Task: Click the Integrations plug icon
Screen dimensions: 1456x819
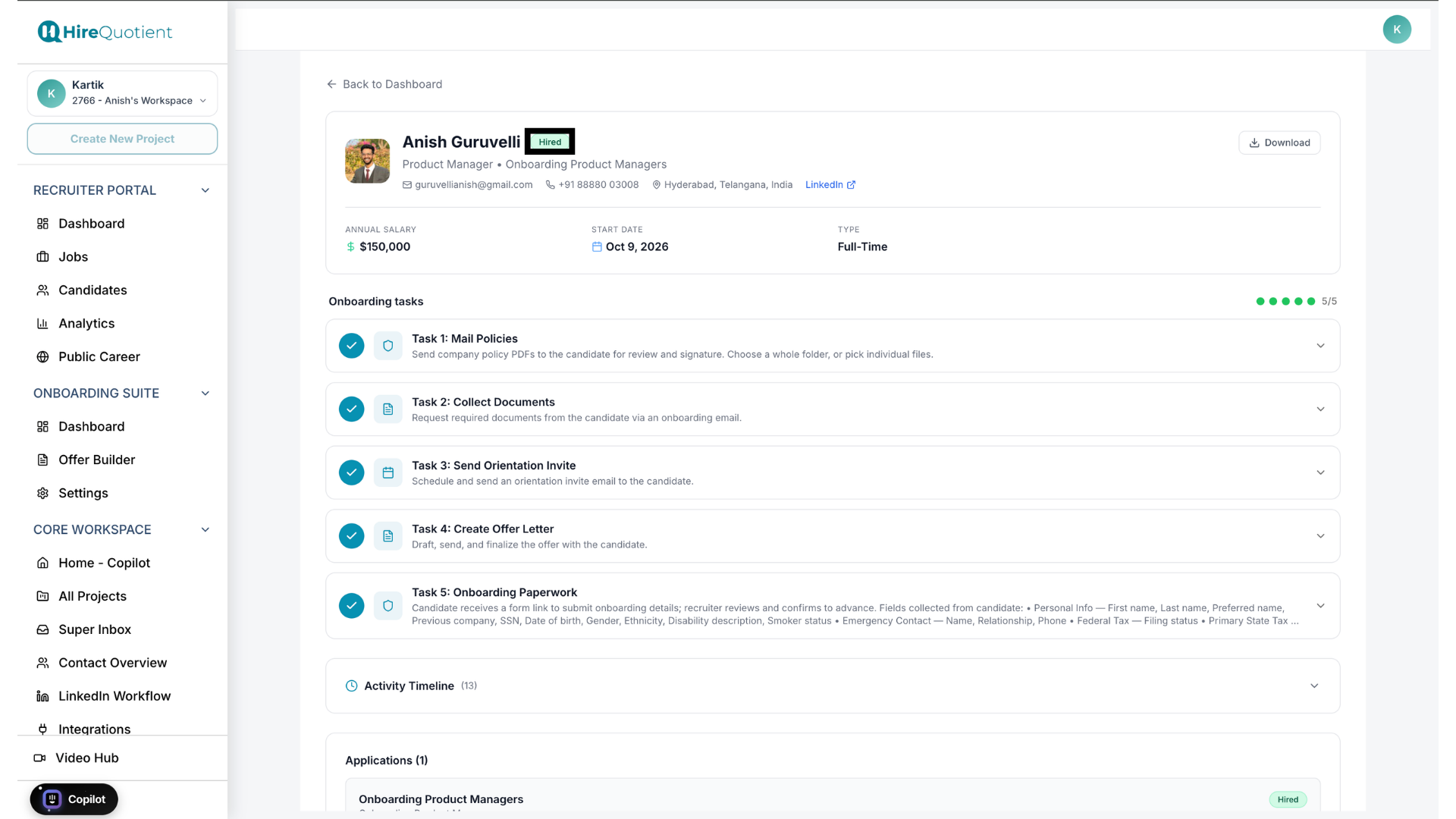Action: point(42,730)
